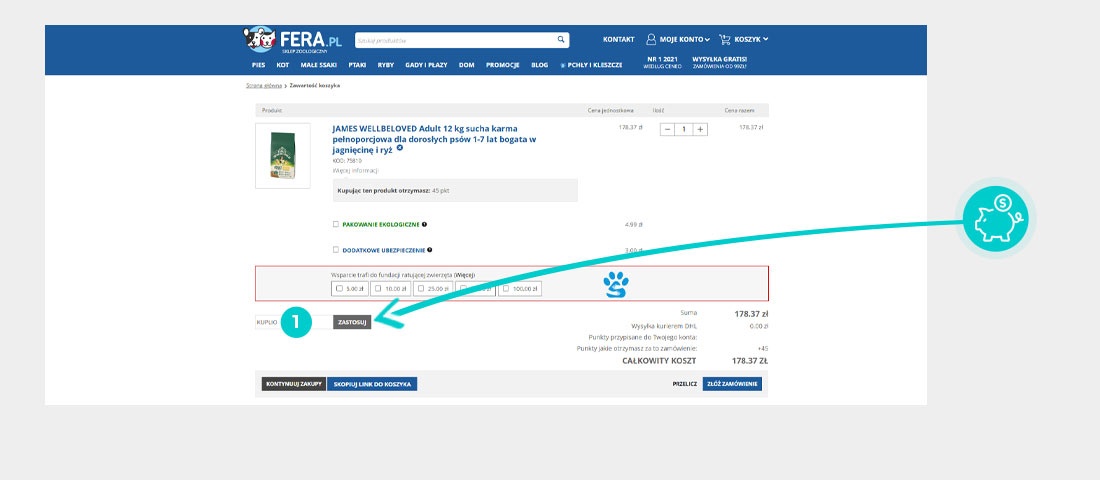Image resolution: width=1100 pixels, height=480 pixels.
Task: Focus the product search field
Action: point(456,40)
